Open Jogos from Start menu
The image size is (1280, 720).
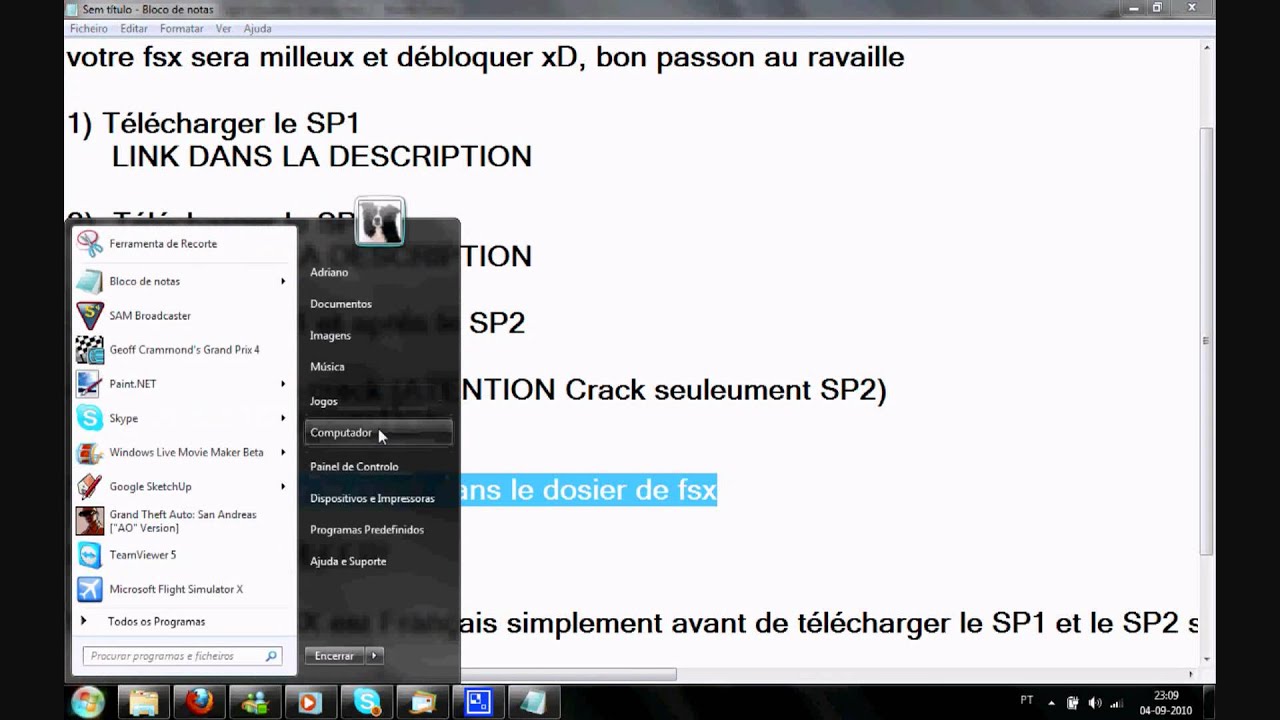[378, 401]
